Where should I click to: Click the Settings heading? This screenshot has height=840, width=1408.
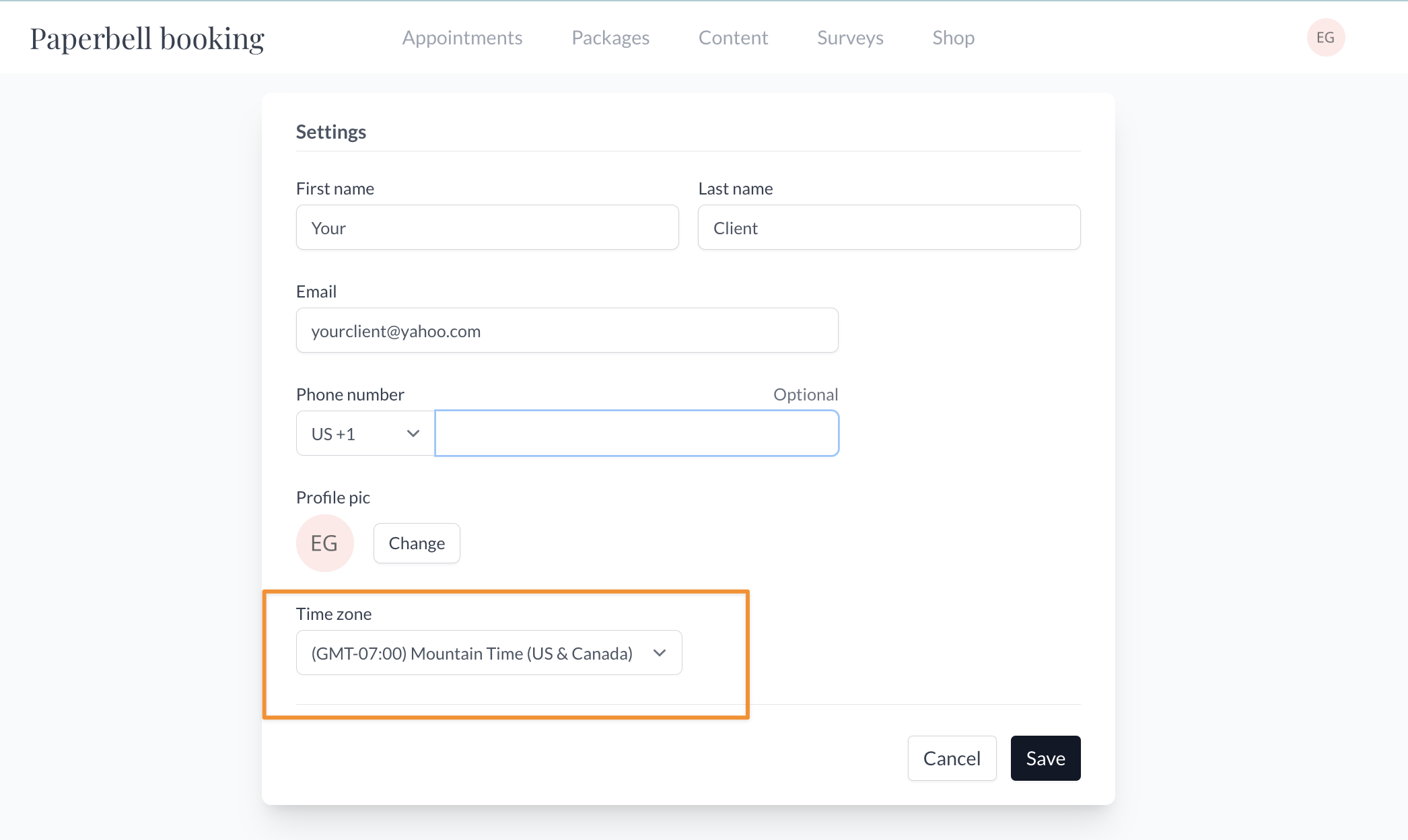tap(331, 132)
